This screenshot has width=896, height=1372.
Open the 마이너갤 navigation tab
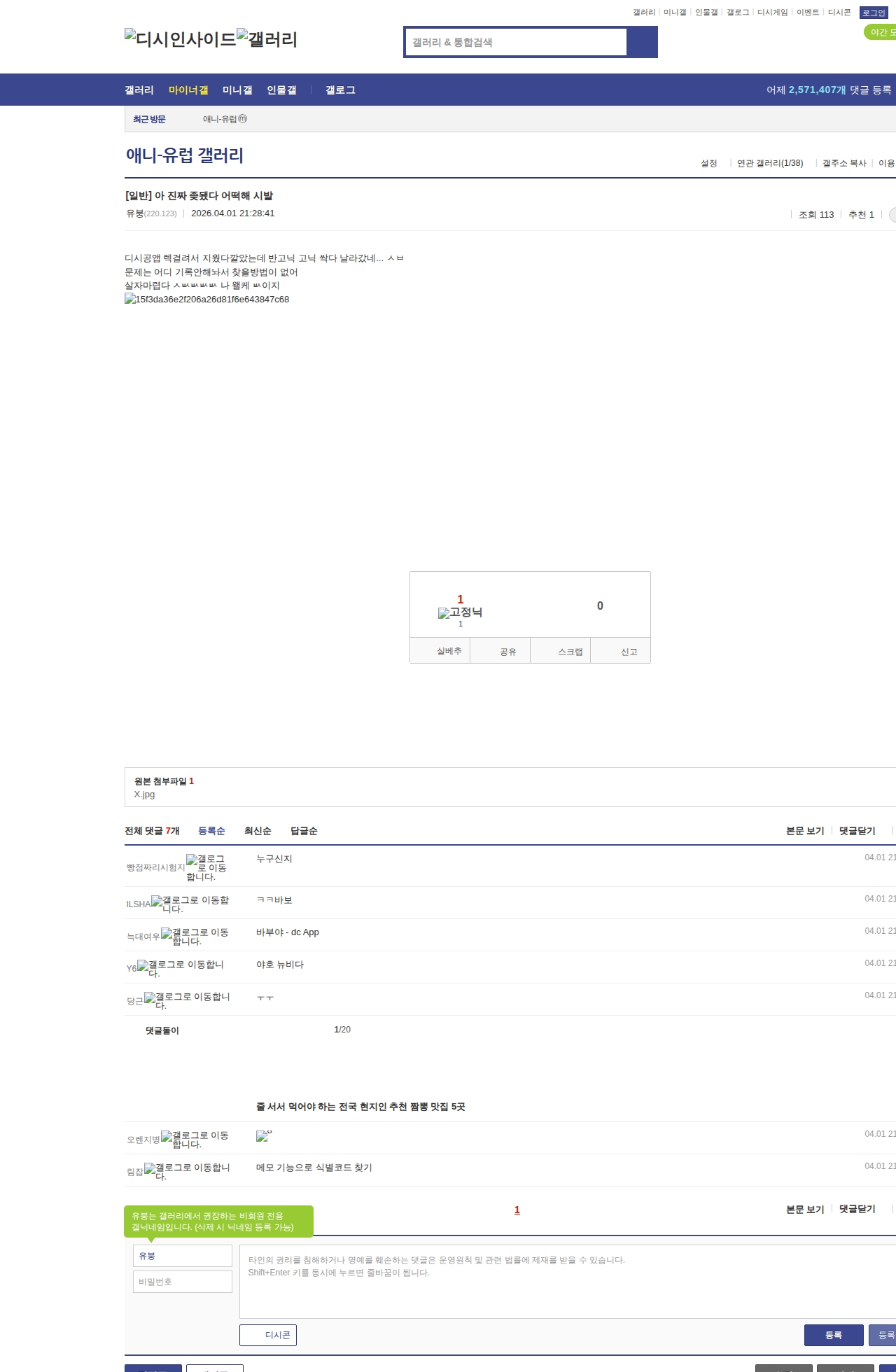tap(188, 90)
